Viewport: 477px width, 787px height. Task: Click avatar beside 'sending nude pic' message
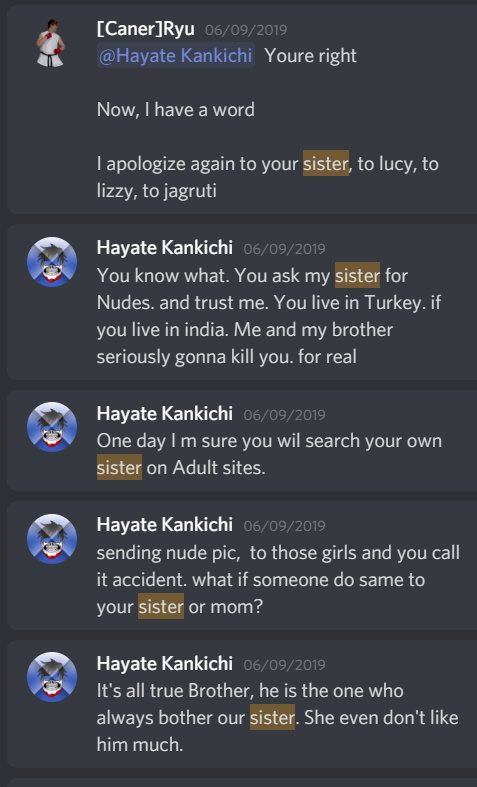pos(52,539)
